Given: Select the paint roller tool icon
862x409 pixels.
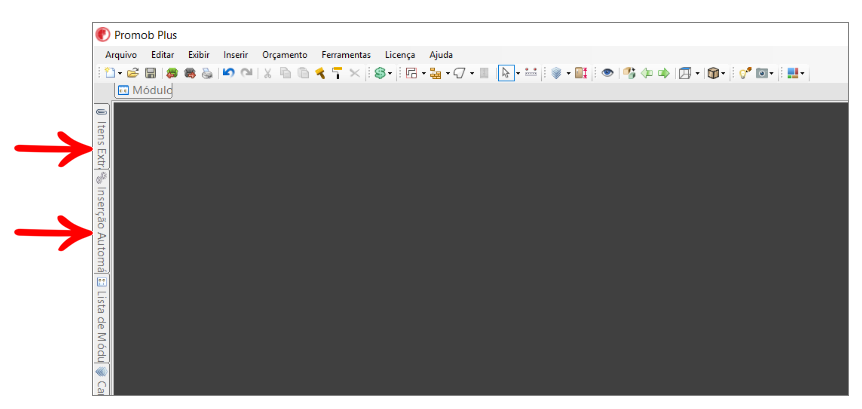Looking at the screenshot, I should [x=338, y=73].
